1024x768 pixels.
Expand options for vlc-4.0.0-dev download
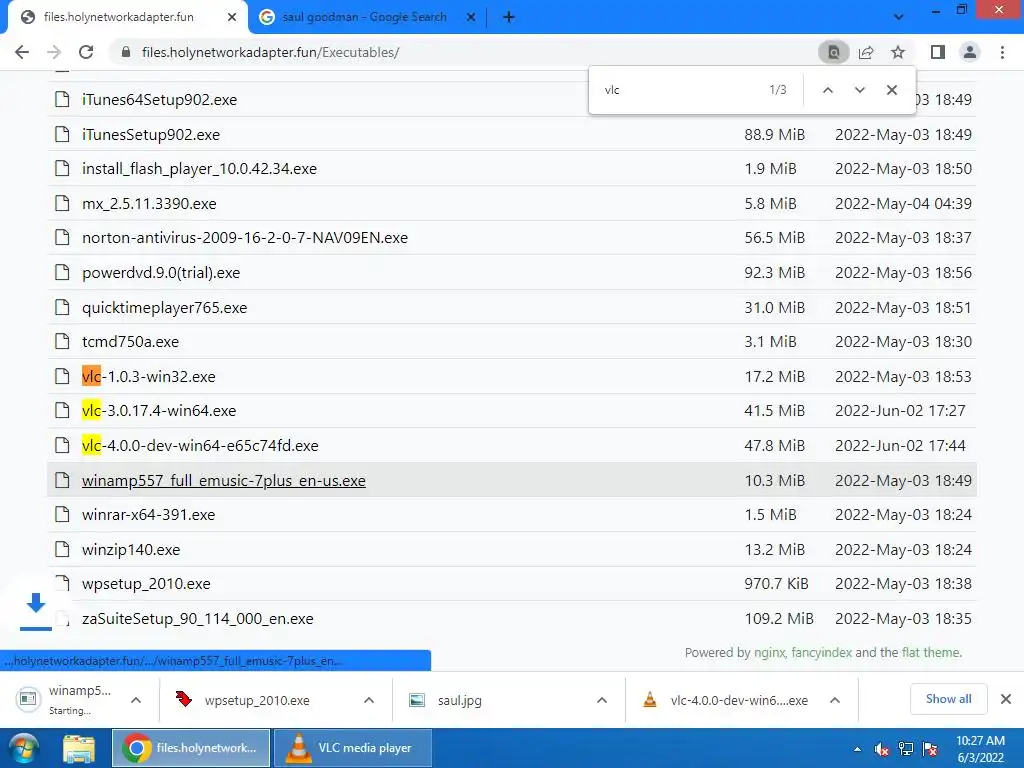(x=835, y=700)
